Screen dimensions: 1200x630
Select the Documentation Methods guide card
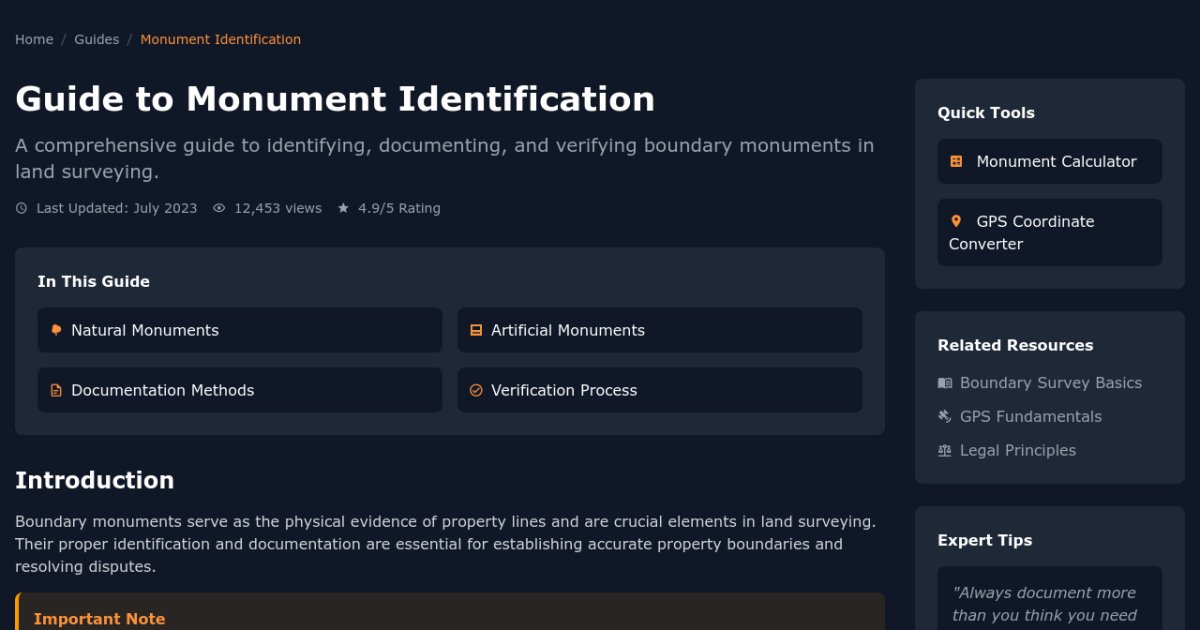pos(240,390)
